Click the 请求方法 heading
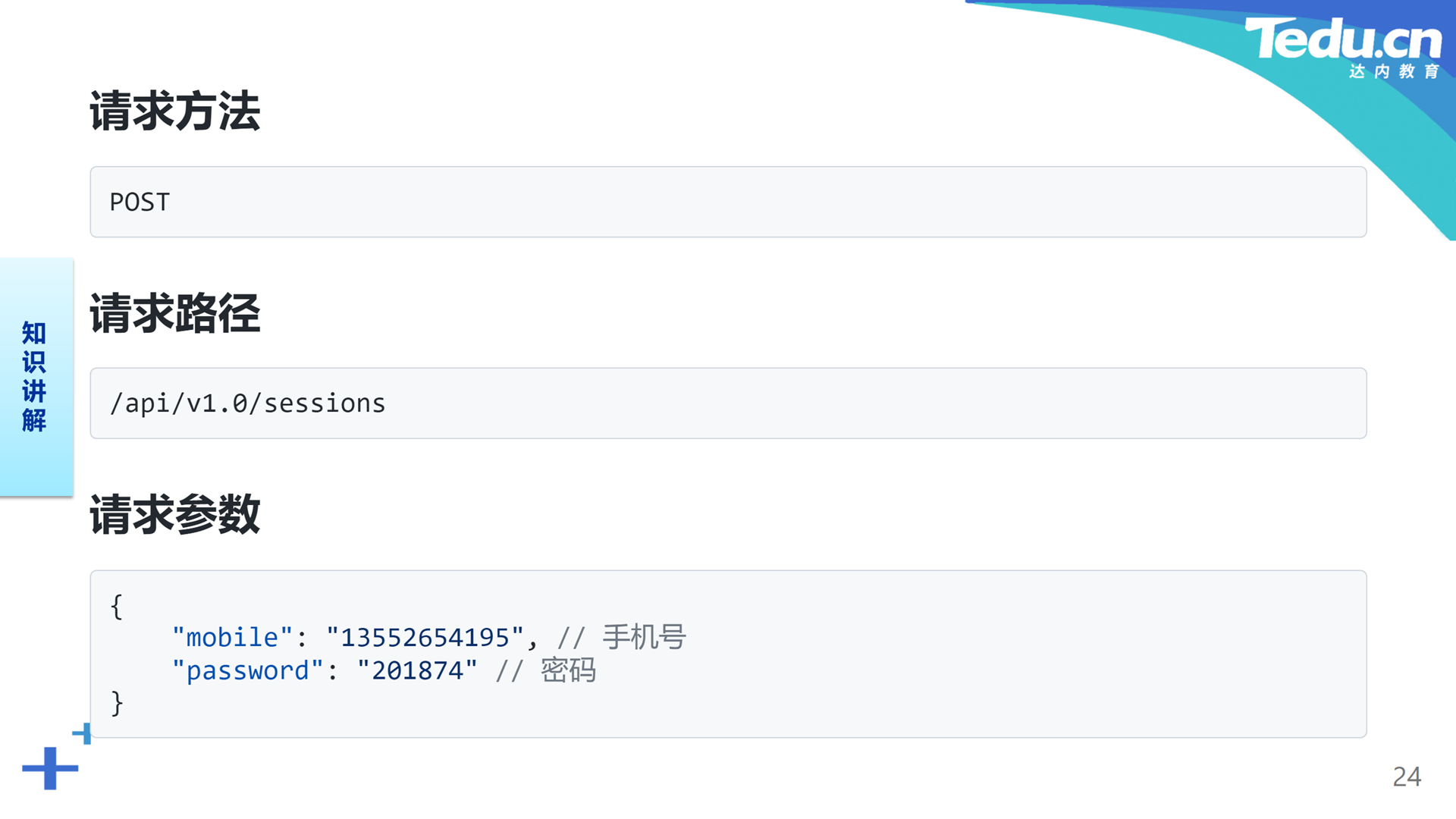This screenshot has width=1456, height=819. [x=175, y=111]
